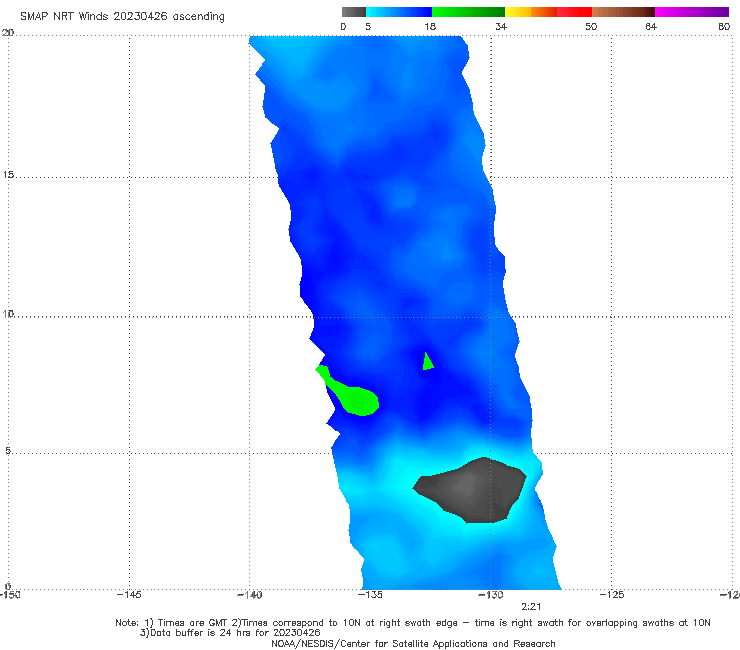Click the latitude axis label '5'
The width and height of the screenshot is (740, 650).
[x=8, y=450]
